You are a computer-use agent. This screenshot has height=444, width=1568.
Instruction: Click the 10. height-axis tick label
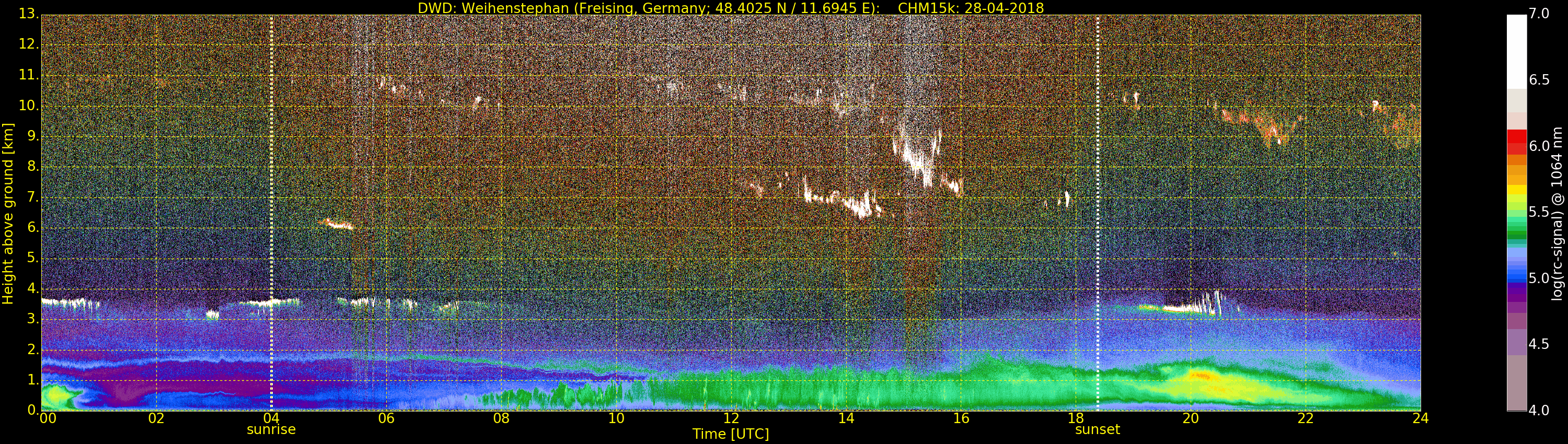[x=28, y=105]
